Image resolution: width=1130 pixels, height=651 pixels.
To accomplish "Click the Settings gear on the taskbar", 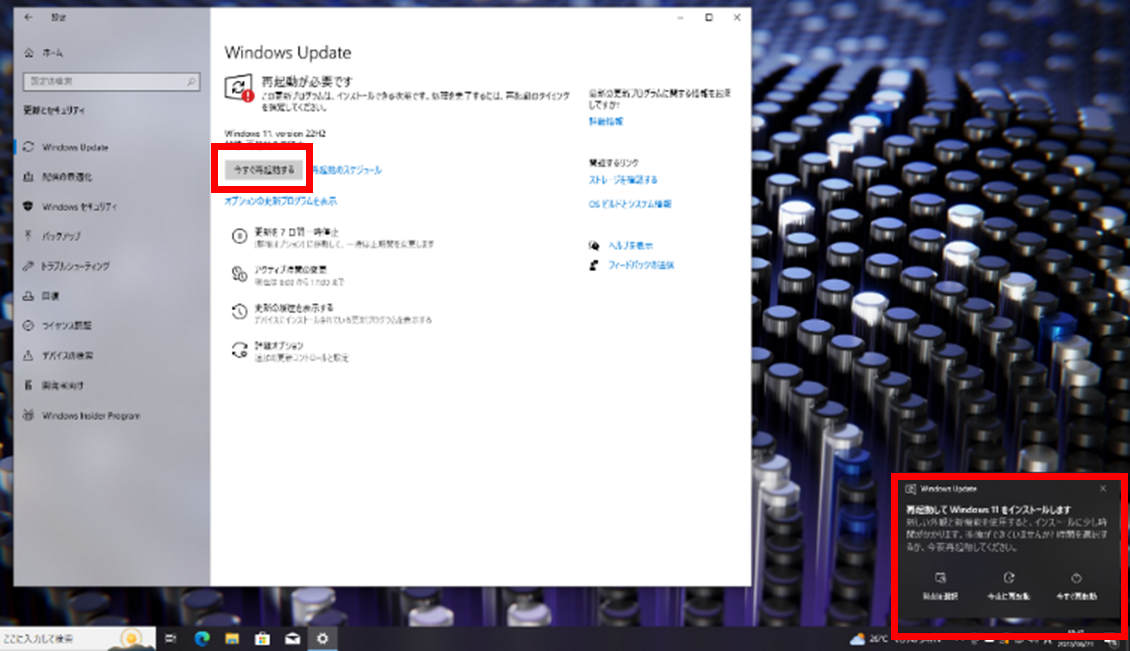I will tap(323, 639).
